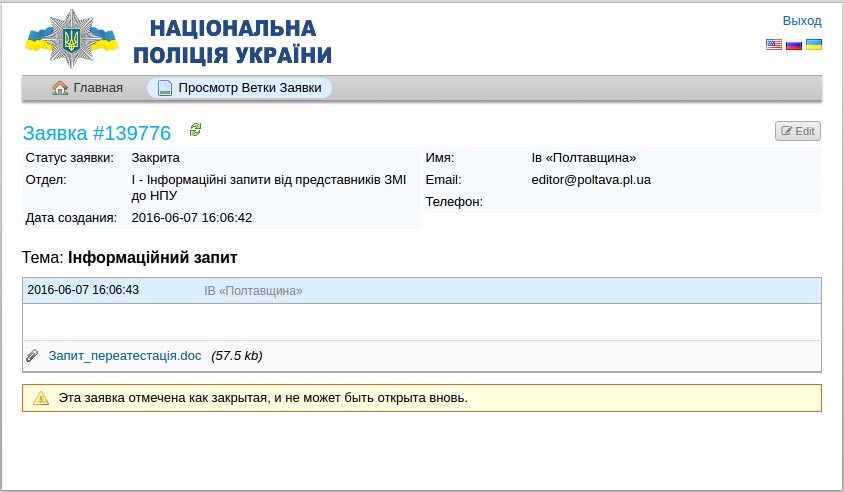Open the Заявка #139776 heading link

(97, 133)
